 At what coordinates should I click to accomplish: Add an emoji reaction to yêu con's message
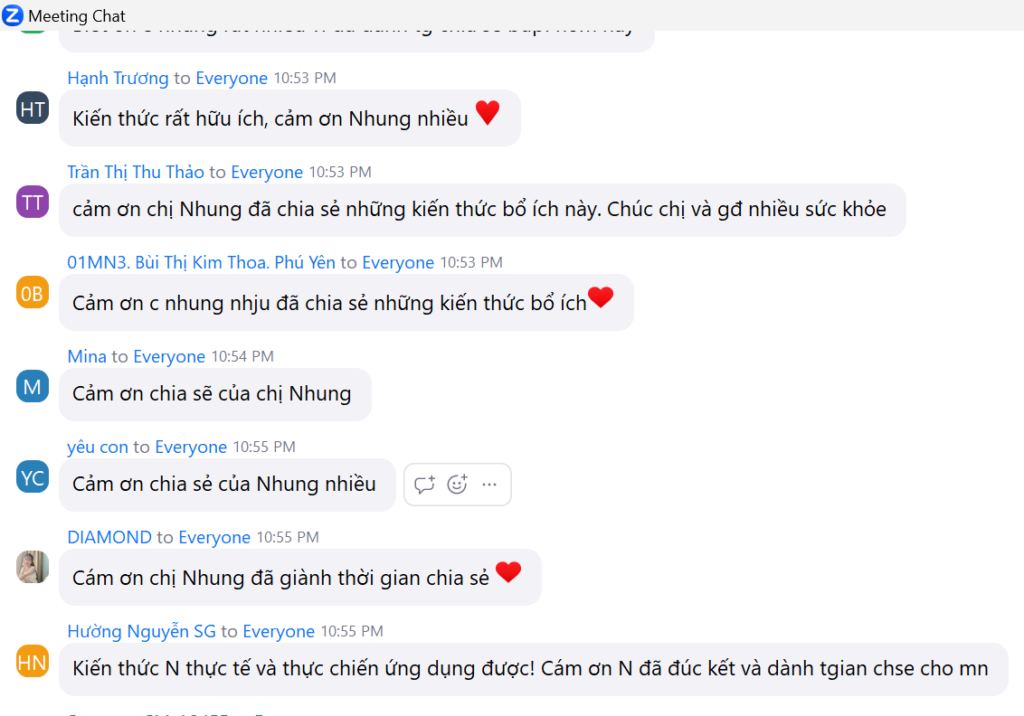click(457, 484)
